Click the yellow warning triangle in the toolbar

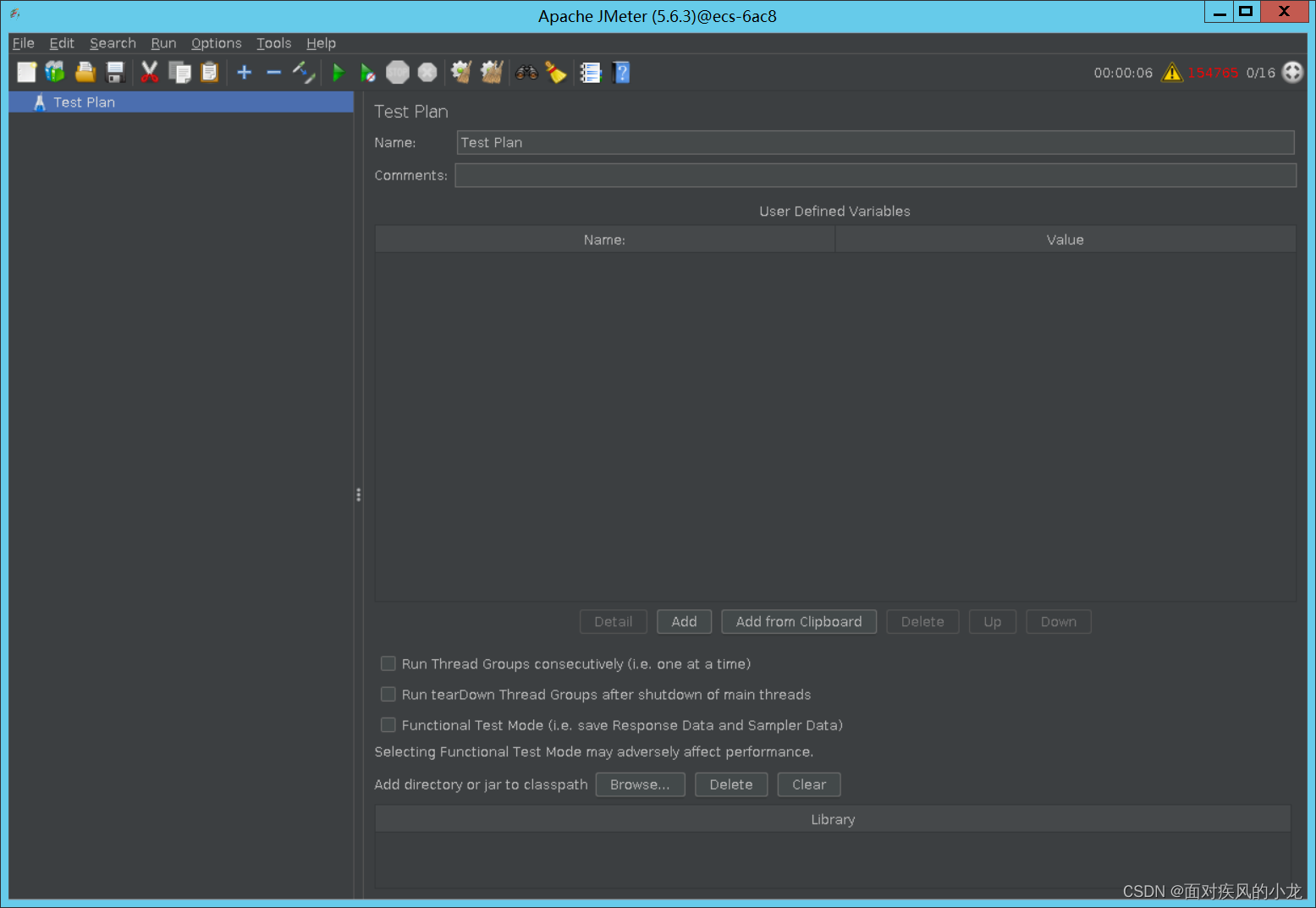point(1171,72)
